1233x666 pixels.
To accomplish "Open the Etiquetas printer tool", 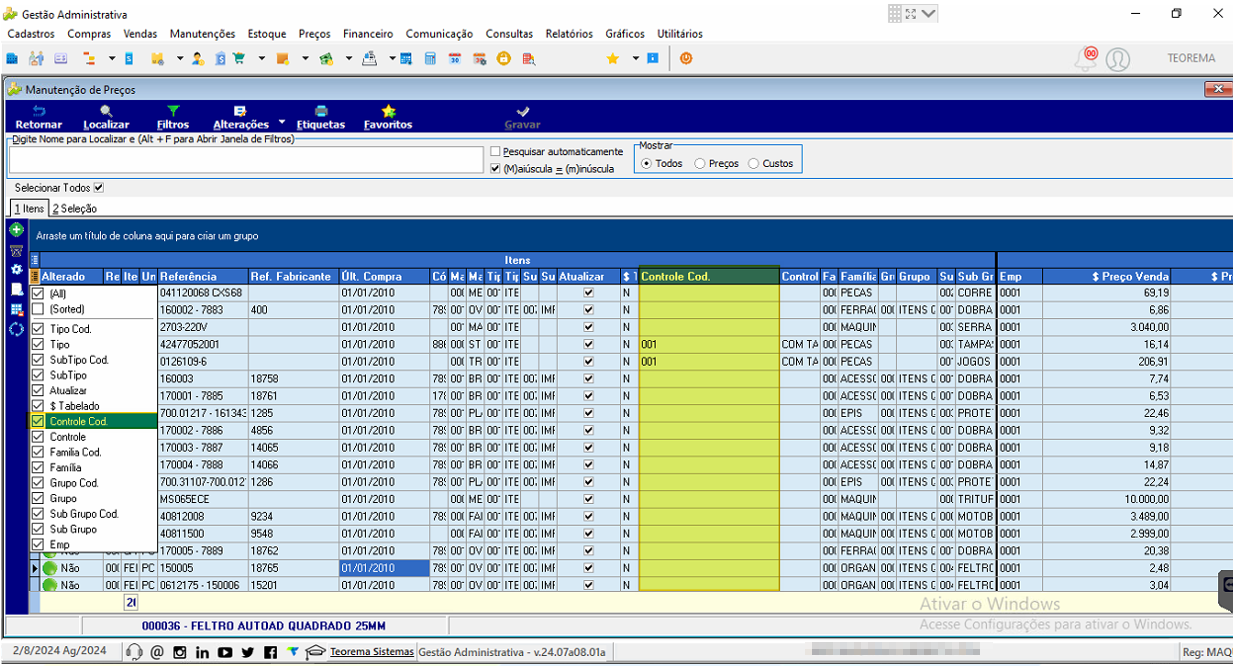I will [x=321, y=117].
